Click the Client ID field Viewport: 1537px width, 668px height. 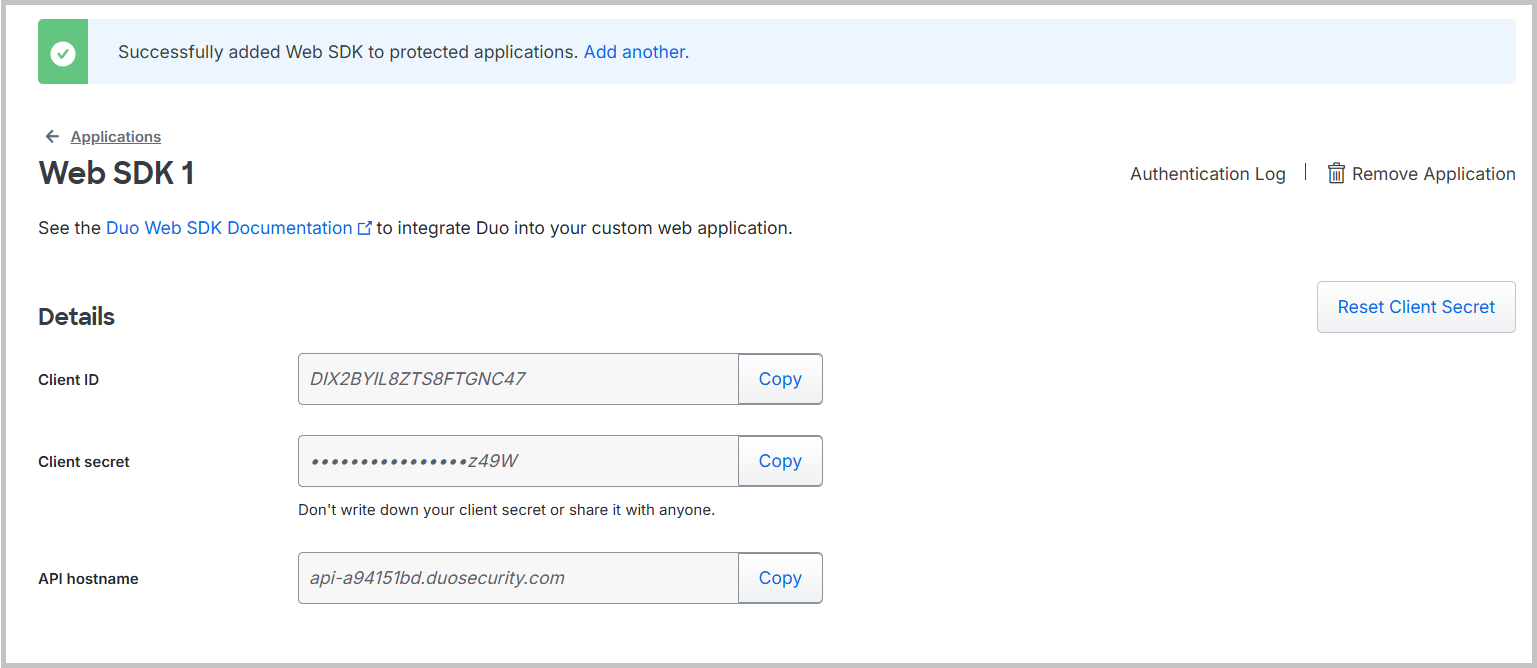click(518, 379)
